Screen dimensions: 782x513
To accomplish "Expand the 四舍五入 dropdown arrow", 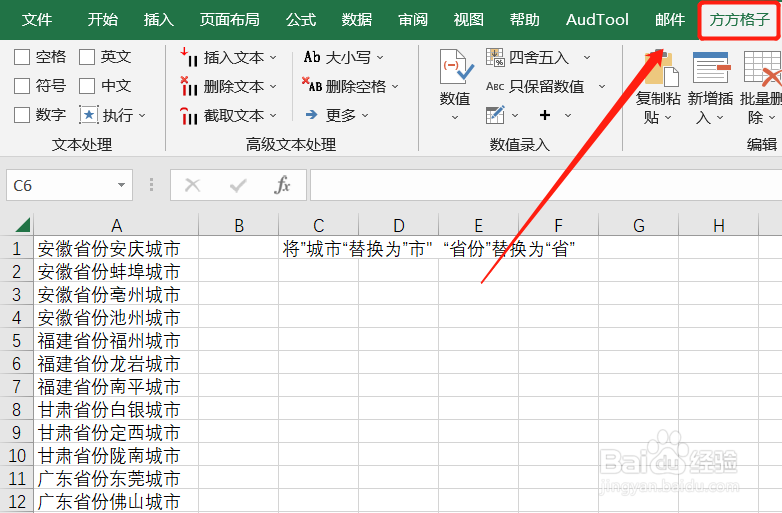I will click(587, 58).
